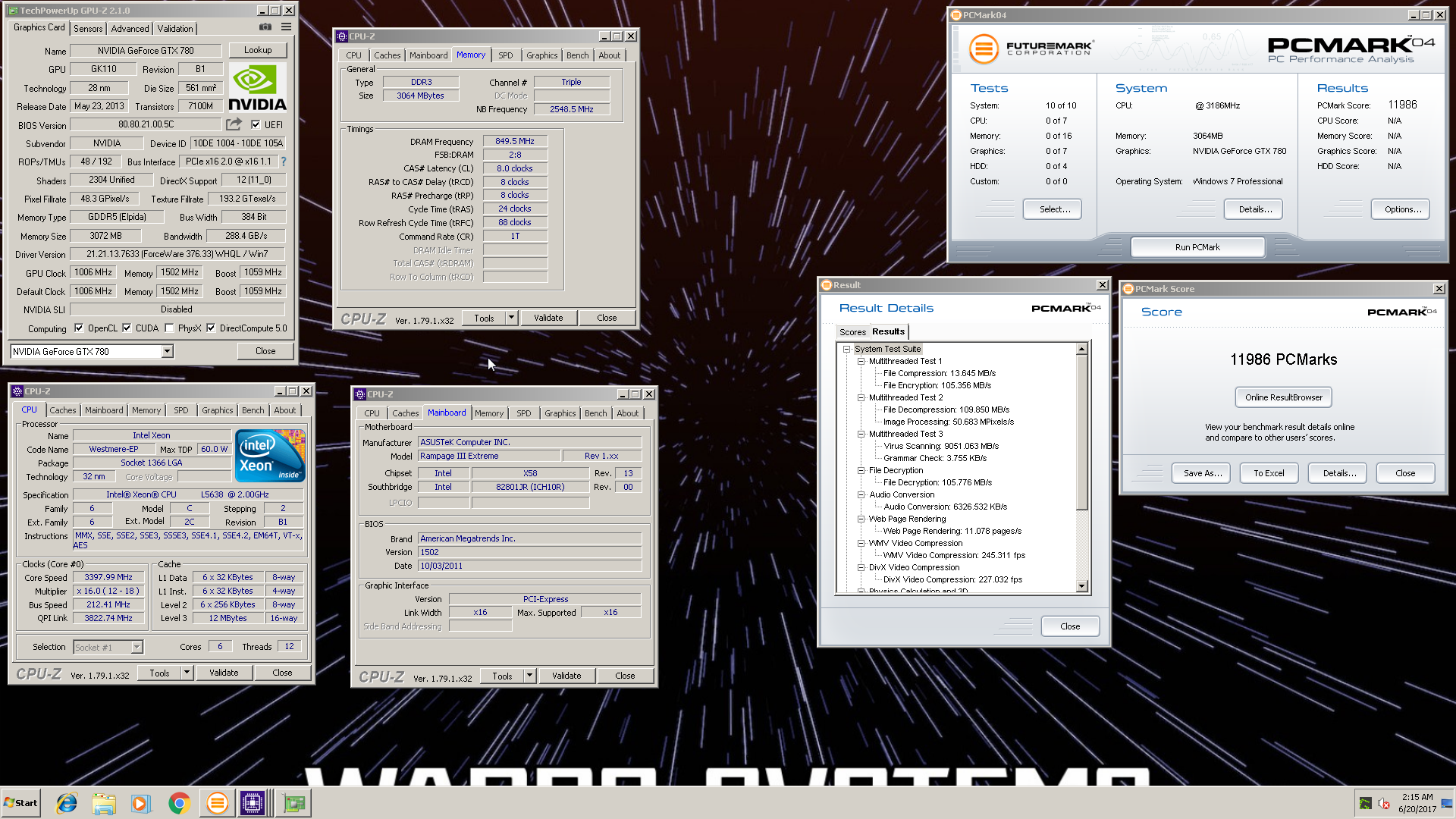Open Tools dropdown arrow in CPU-Z CPU window
1456x819 pixels.
pyautogui.click(x=187, y=673)
